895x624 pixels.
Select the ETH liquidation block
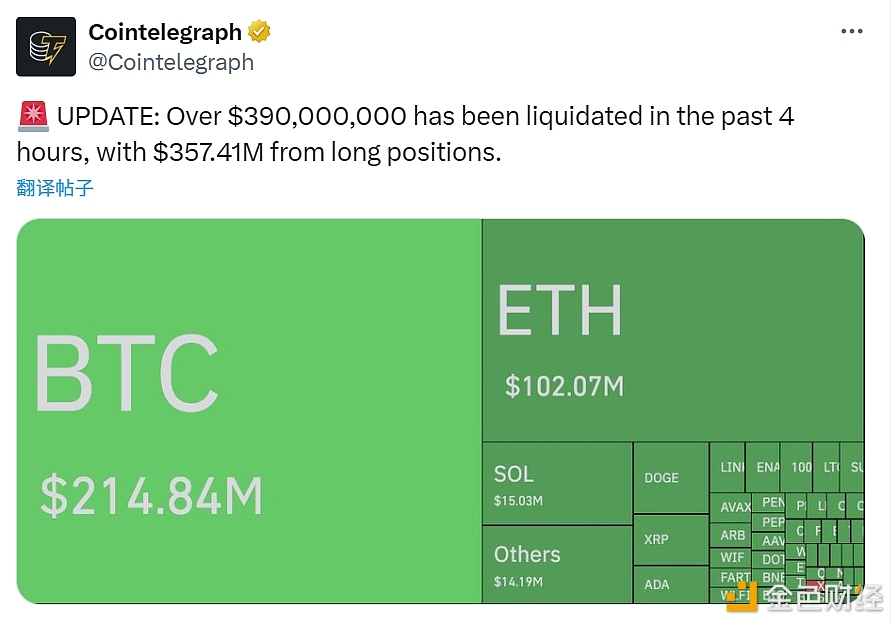[x=672, y=331]
